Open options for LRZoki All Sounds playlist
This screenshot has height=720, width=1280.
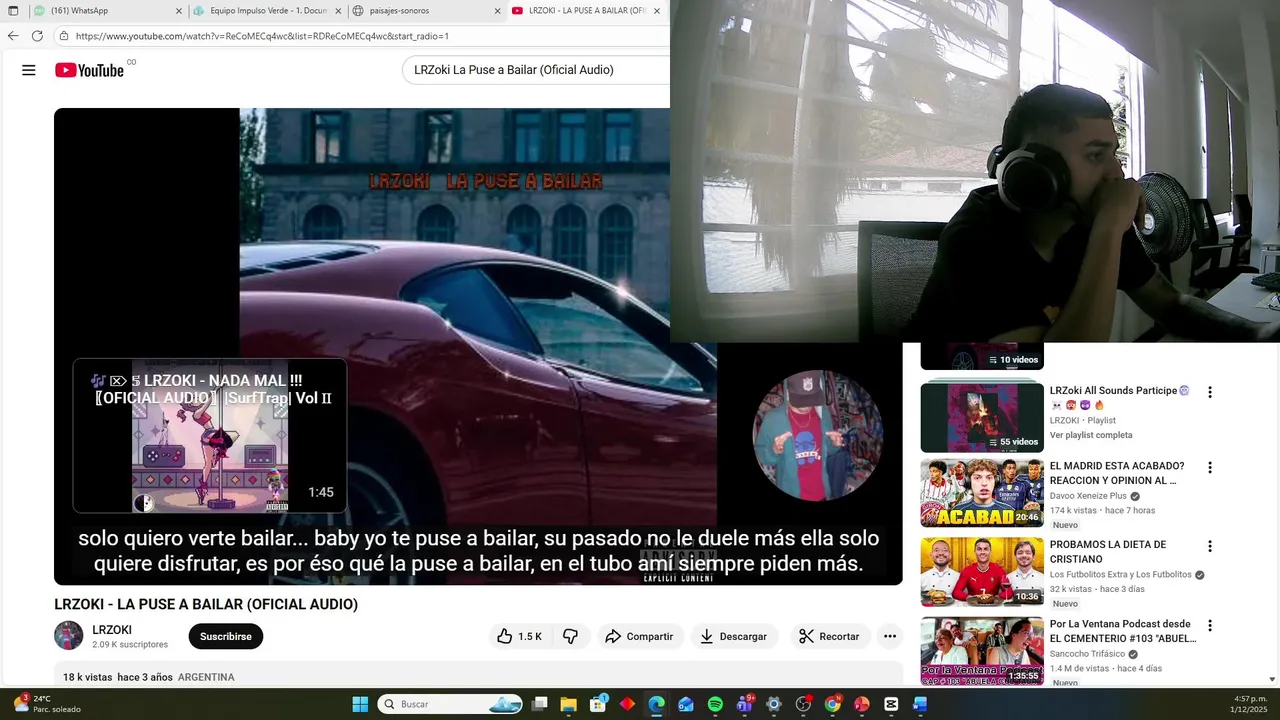click(x=1210, y=392)
